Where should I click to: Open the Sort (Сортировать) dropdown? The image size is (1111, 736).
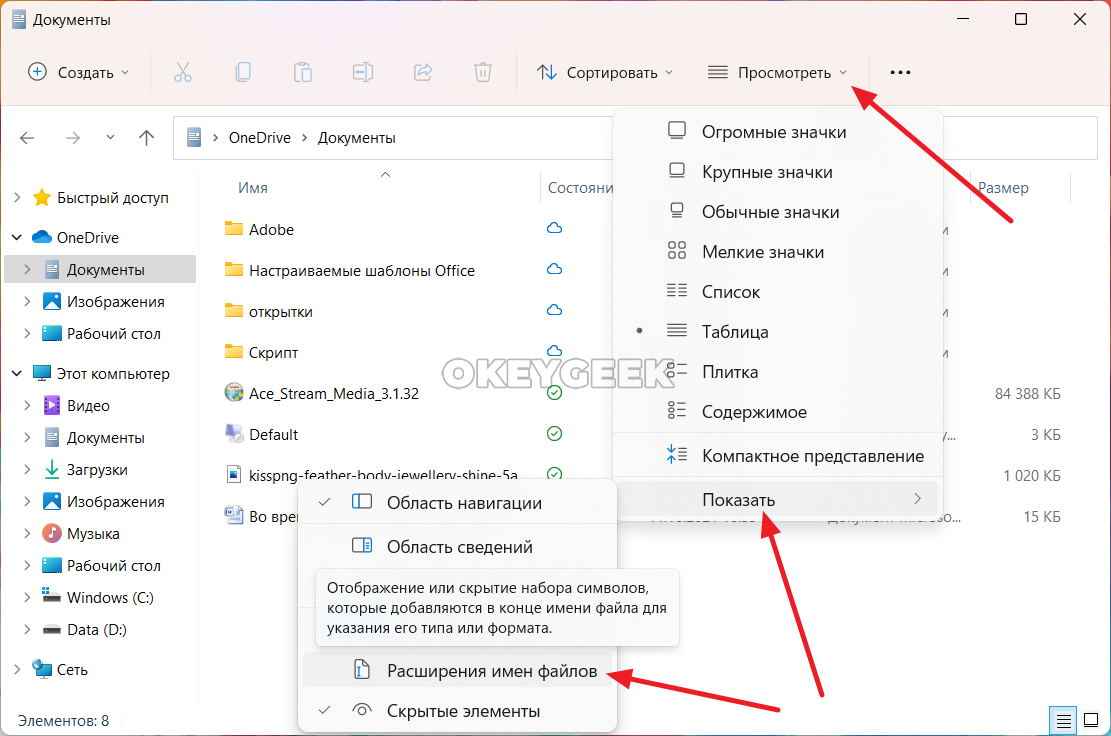(x=605, y=72)
